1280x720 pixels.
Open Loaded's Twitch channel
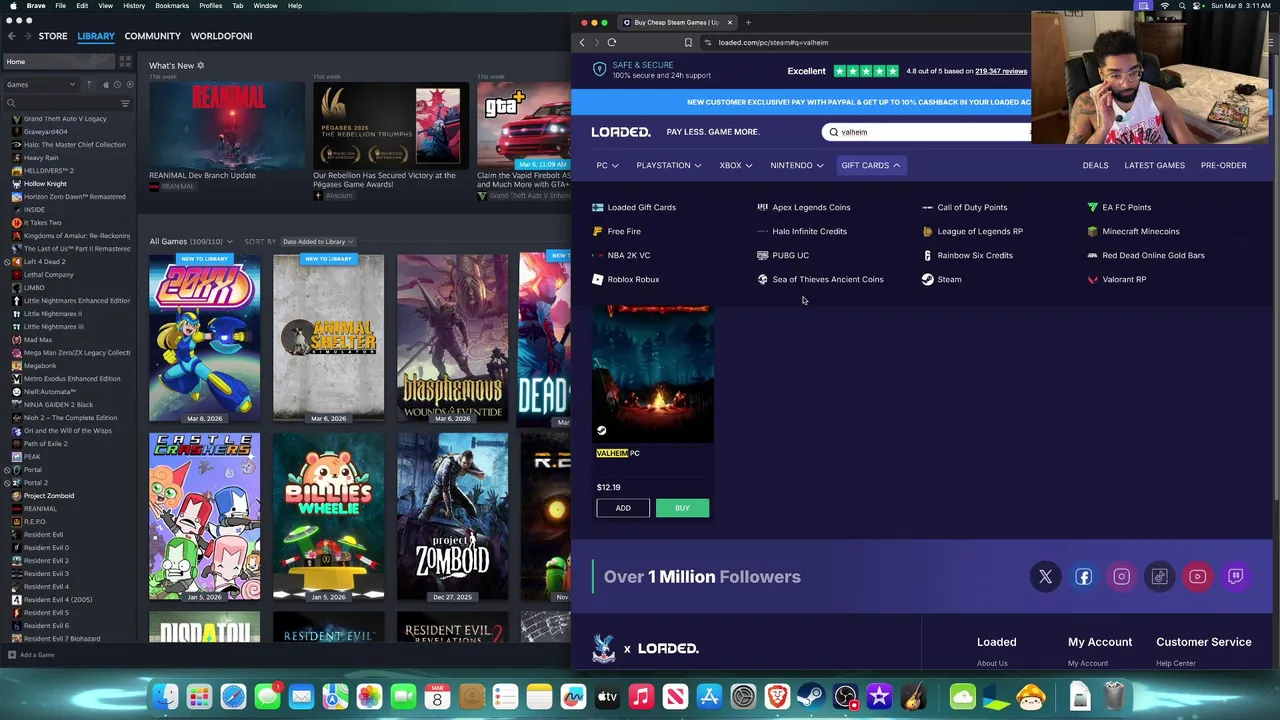click(x=1235, y=576)
